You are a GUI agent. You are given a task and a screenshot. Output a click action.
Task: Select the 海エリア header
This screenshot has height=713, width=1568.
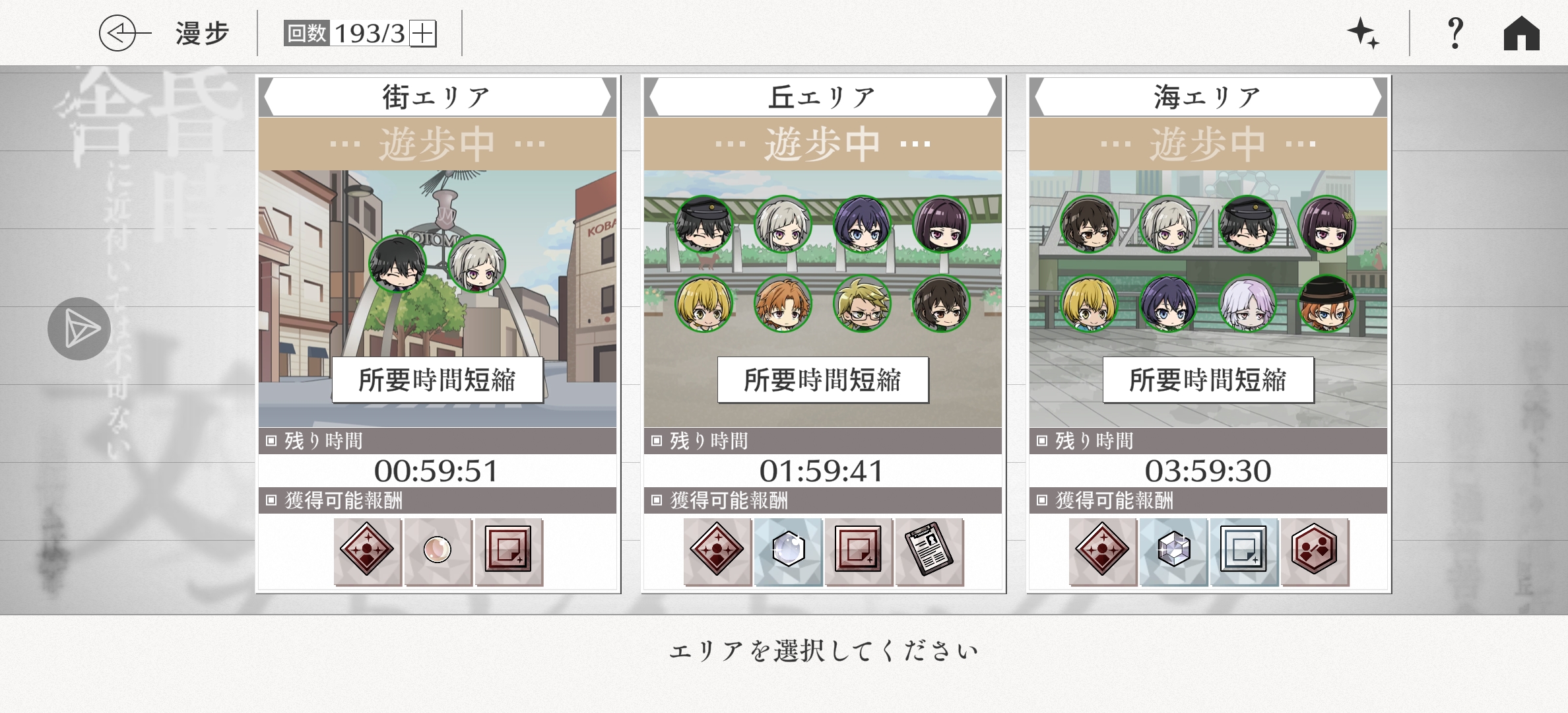[1208, 97]
